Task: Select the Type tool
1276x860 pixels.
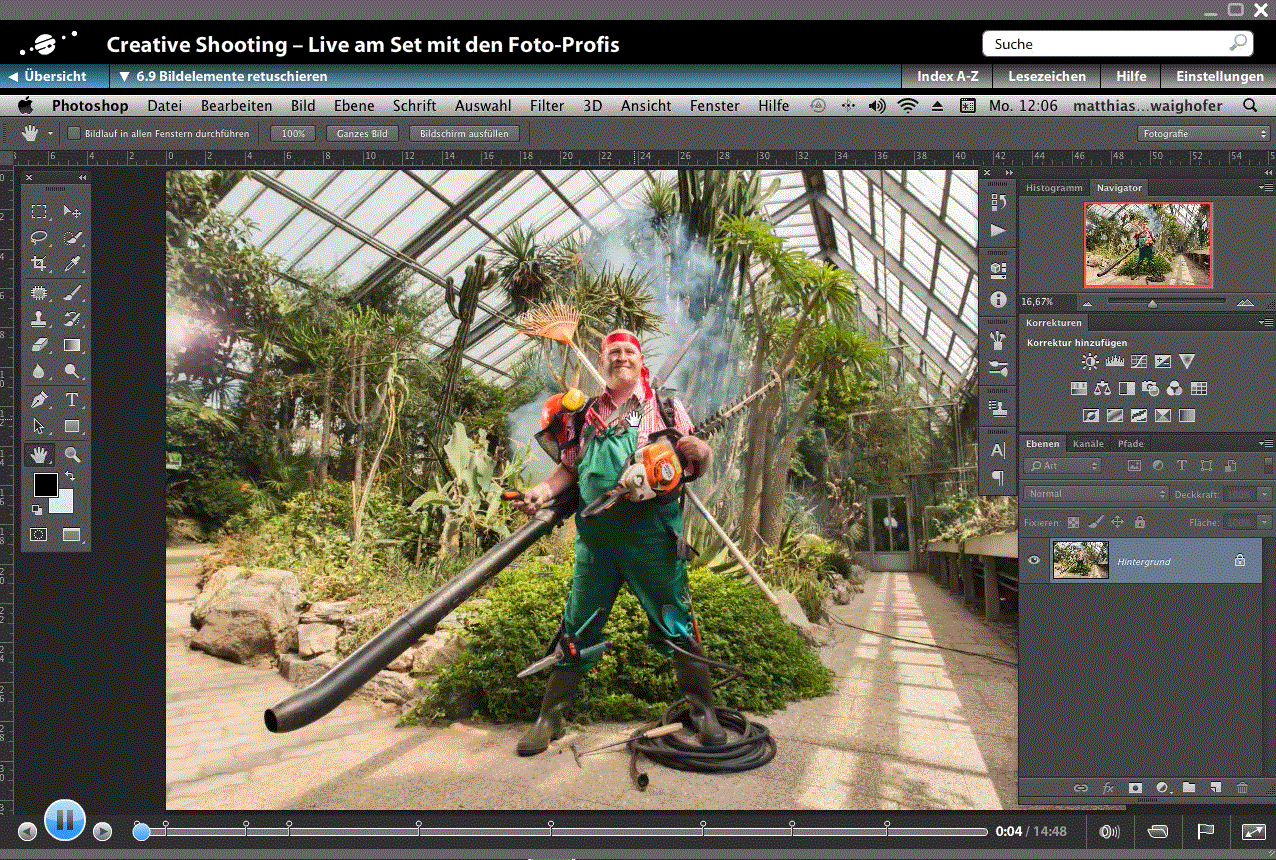Action: pos(72,400)
